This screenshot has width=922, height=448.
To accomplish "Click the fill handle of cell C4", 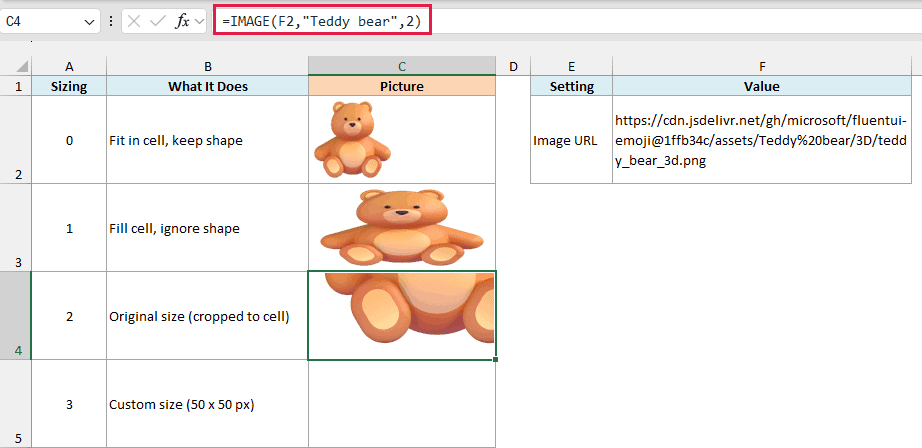I will 496,359.
